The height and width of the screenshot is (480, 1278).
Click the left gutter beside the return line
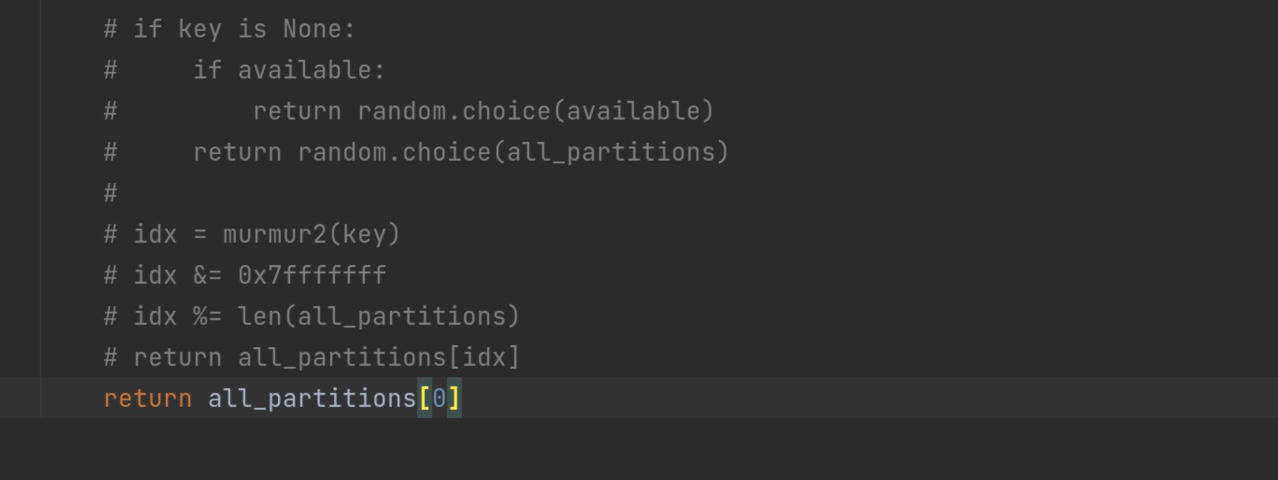tap(20, 398)
